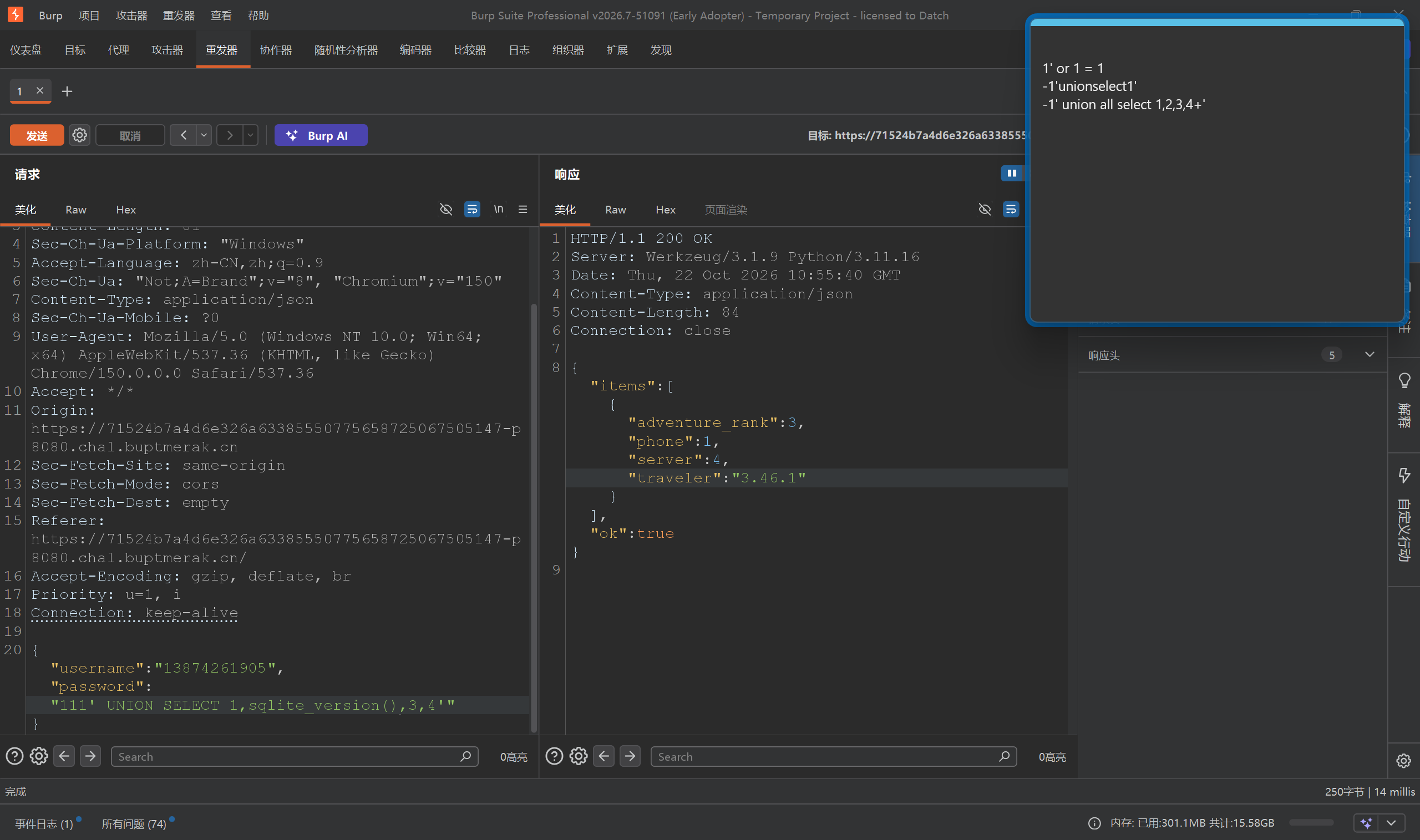Click the 取消 cancel button

coord(130,135)
